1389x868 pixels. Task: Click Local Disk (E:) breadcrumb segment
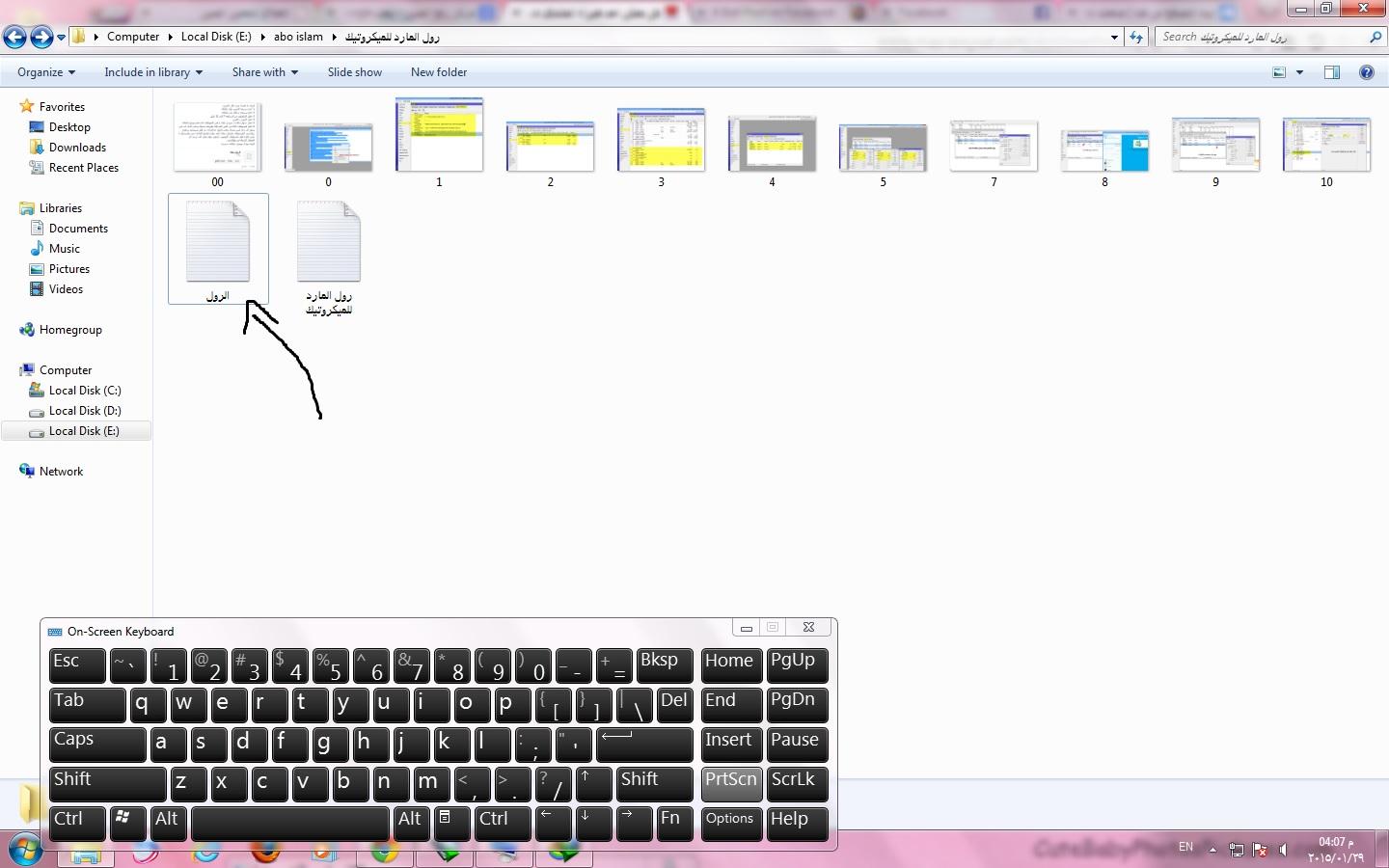pyautogui.click(x=216, y=37)
